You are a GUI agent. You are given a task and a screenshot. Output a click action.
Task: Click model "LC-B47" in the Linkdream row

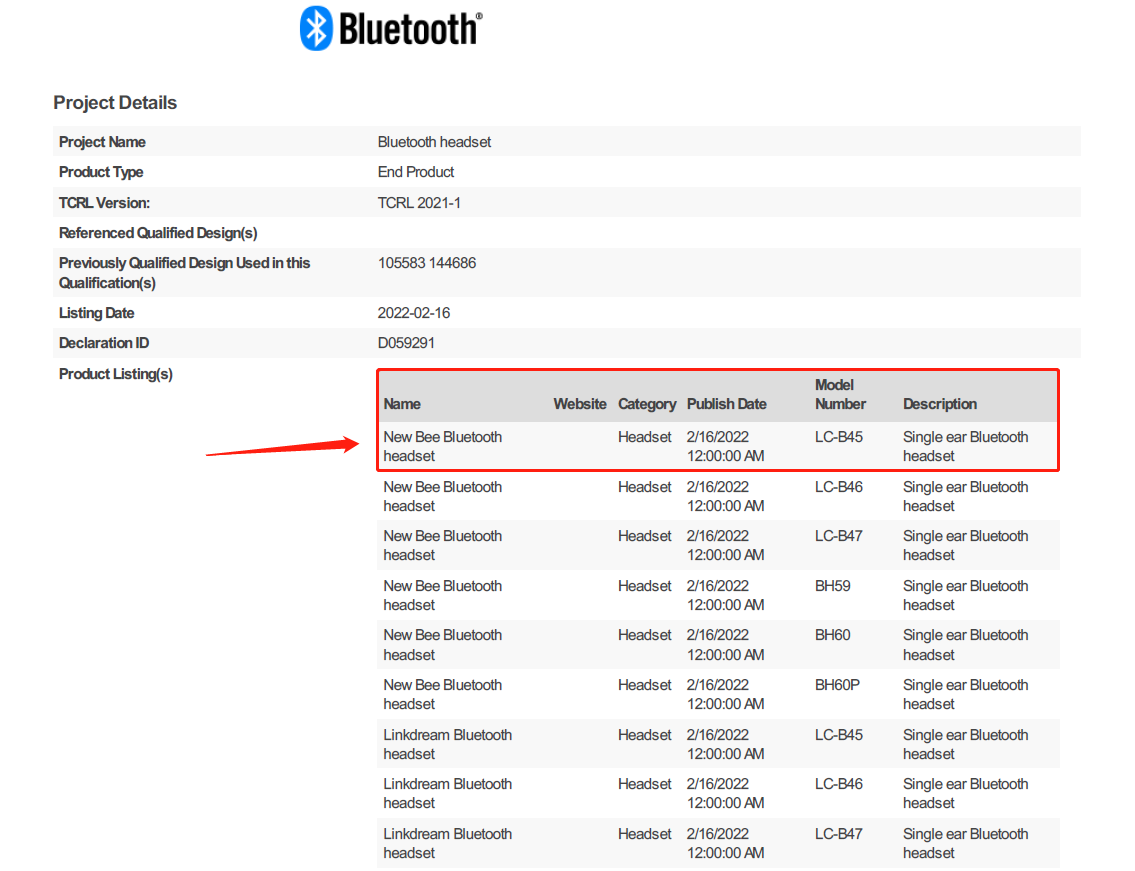[x=838, y=835]
